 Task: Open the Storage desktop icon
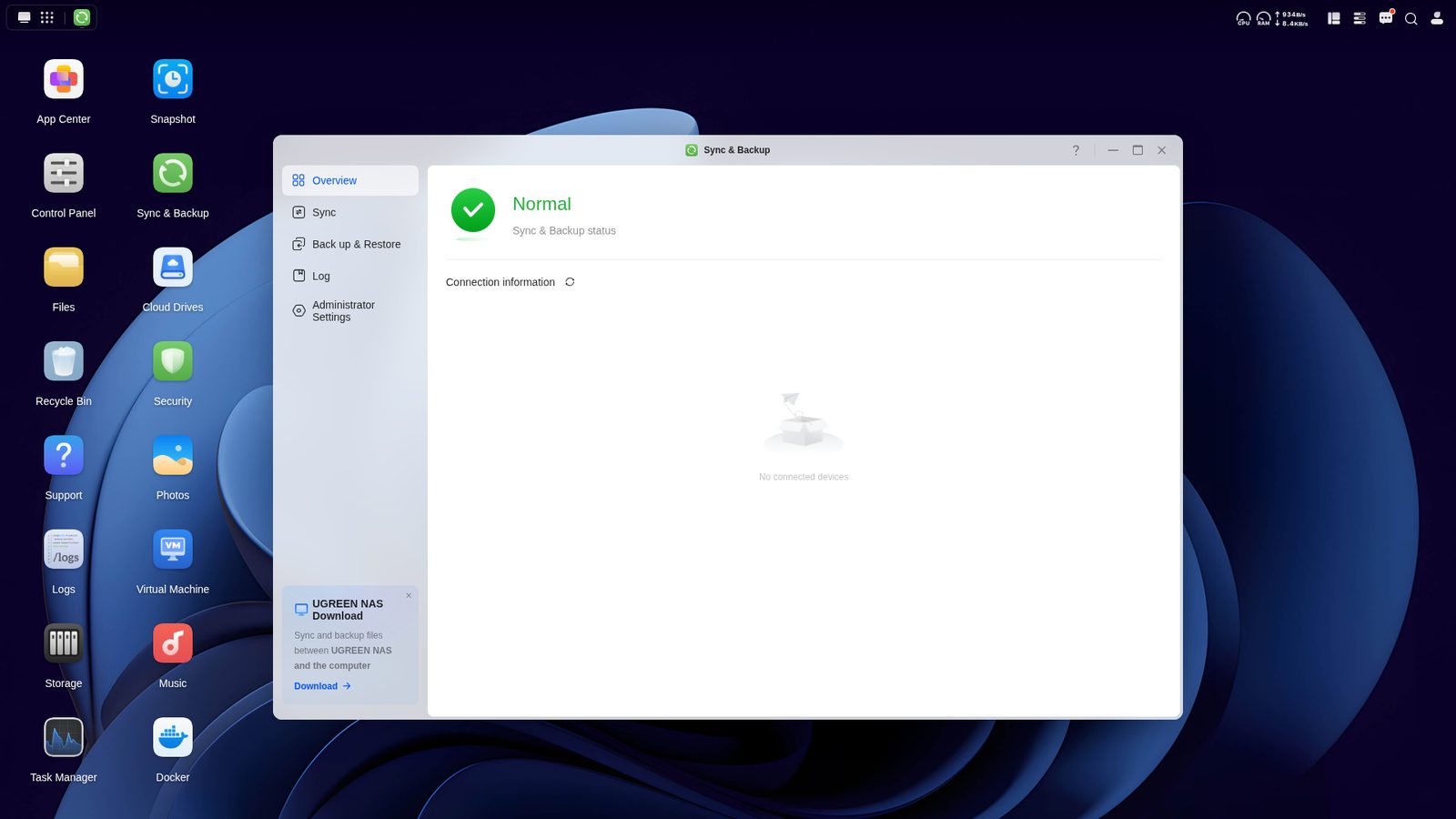[x=64, y=644]
